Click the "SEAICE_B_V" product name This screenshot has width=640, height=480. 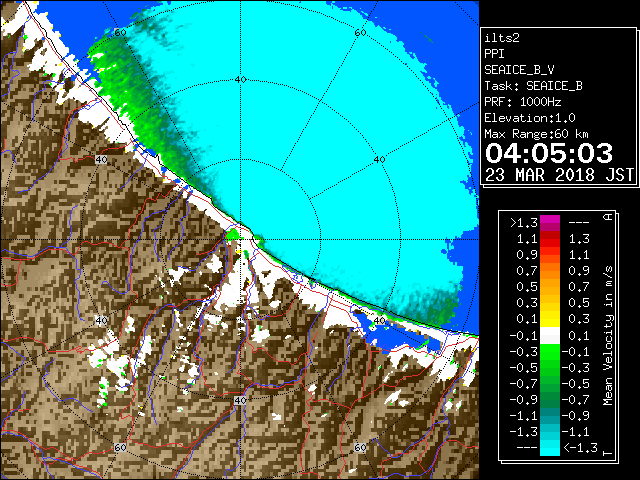click(519, 70)
